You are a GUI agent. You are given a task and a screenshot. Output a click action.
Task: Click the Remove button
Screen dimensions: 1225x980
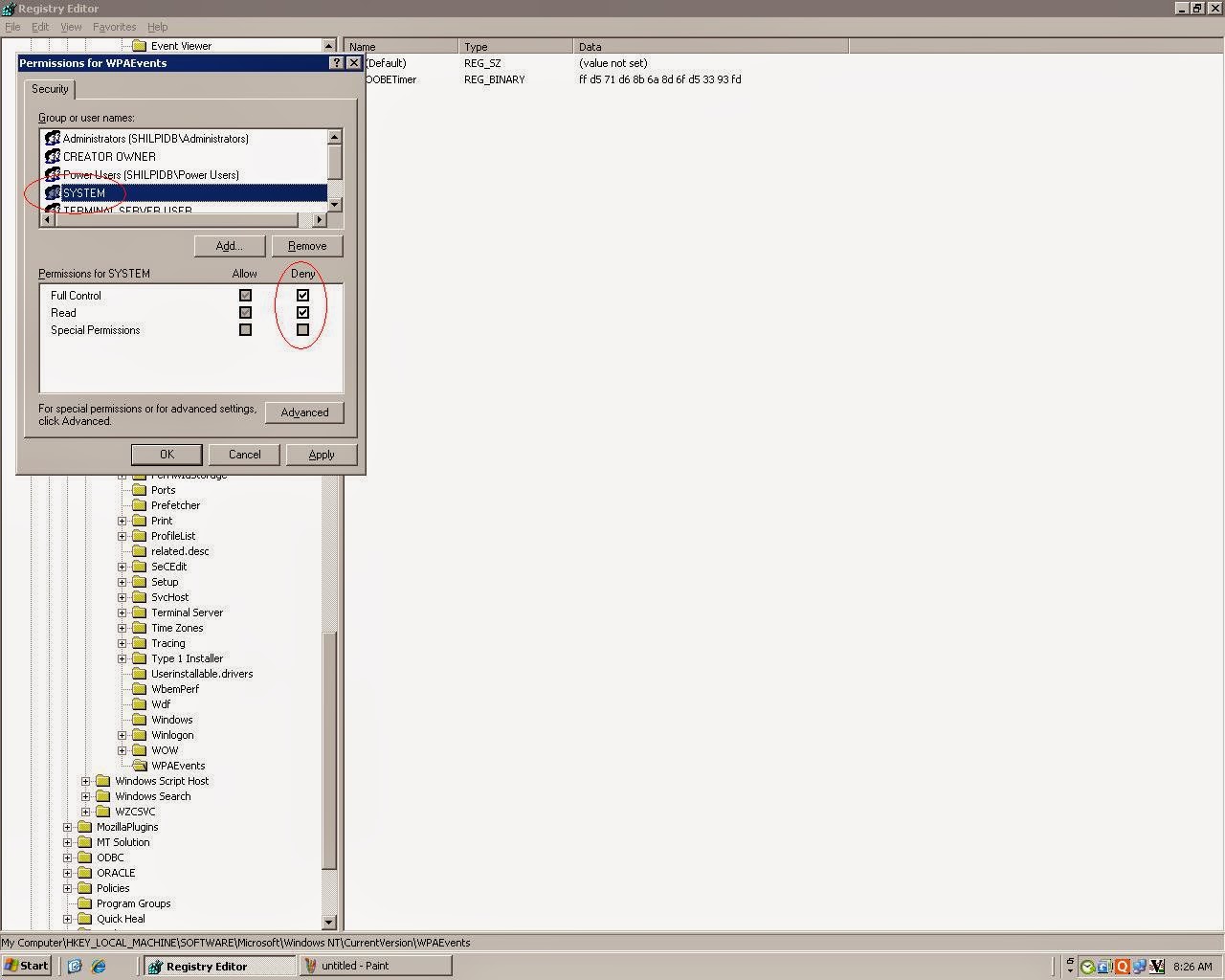pos(307,246)
